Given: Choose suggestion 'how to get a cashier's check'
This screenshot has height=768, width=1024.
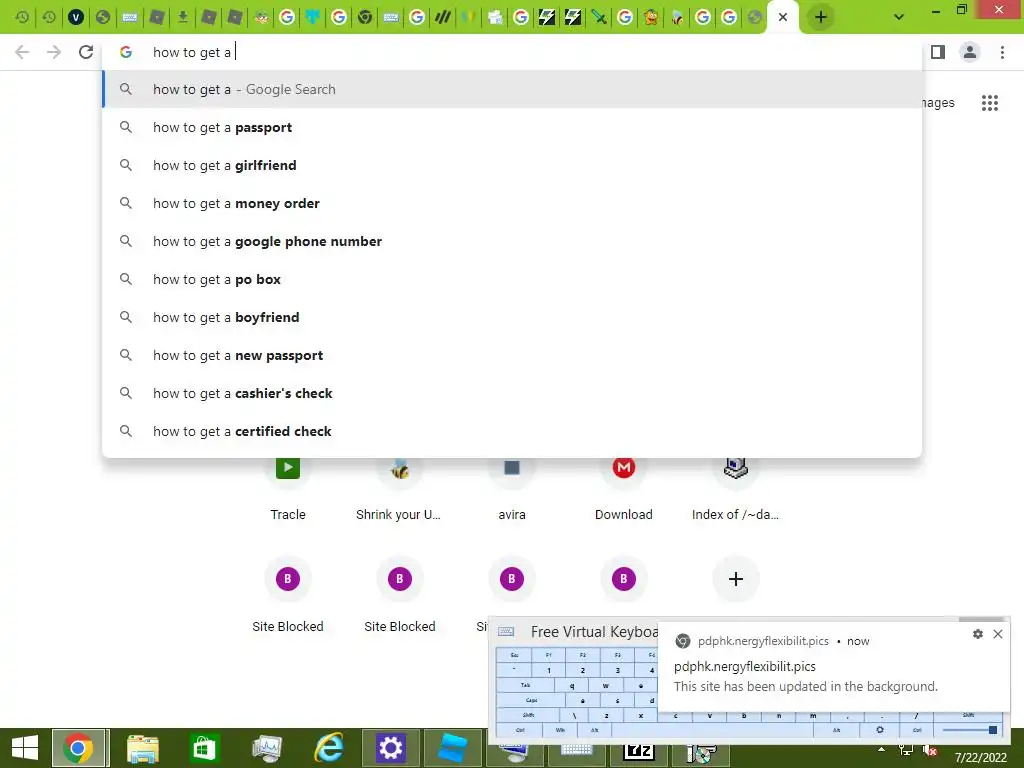Looking at the screenshot, I should pyautogui.click(x=512, y=393).
